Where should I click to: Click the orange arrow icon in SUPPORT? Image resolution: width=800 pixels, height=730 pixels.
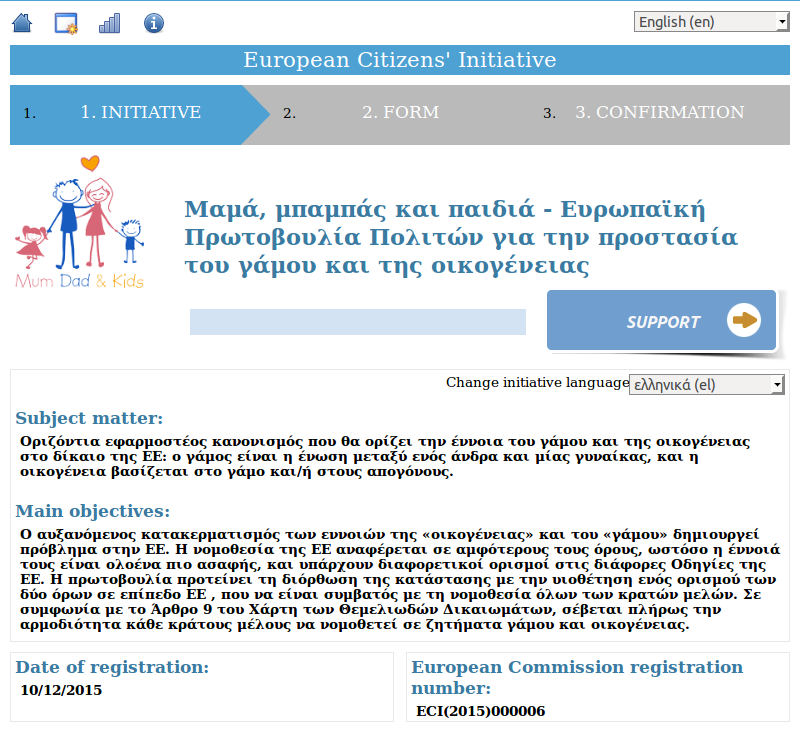coord(744,320)
